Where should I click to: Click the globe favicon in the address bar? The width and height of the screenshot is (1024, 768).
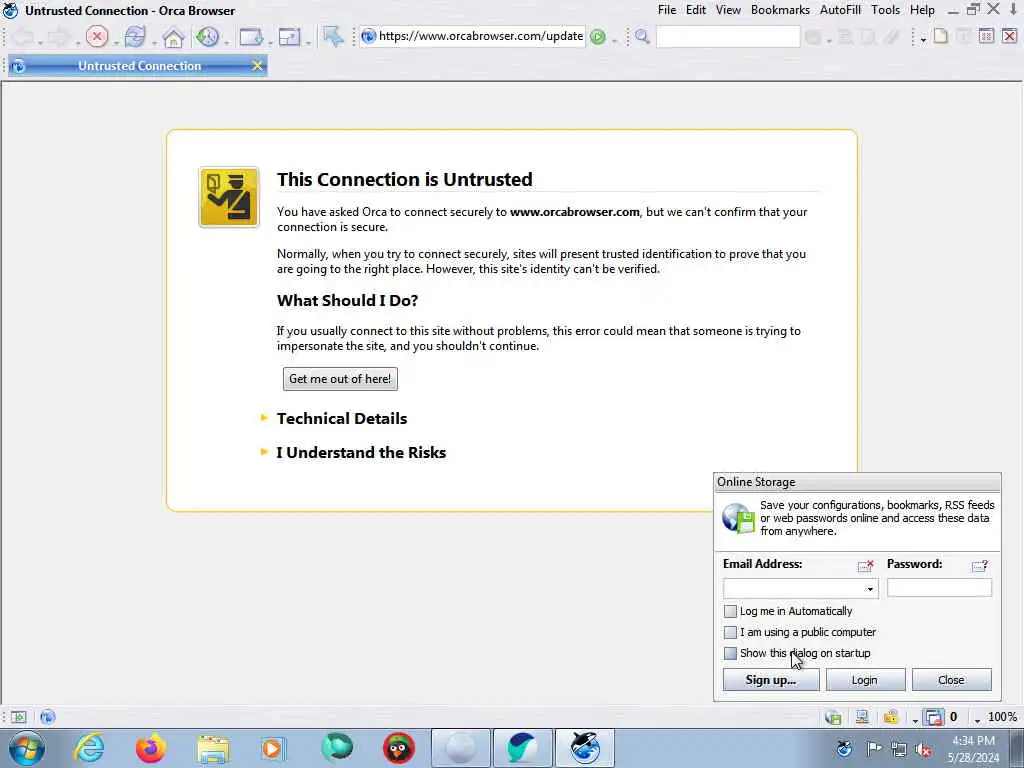(369, 37)
